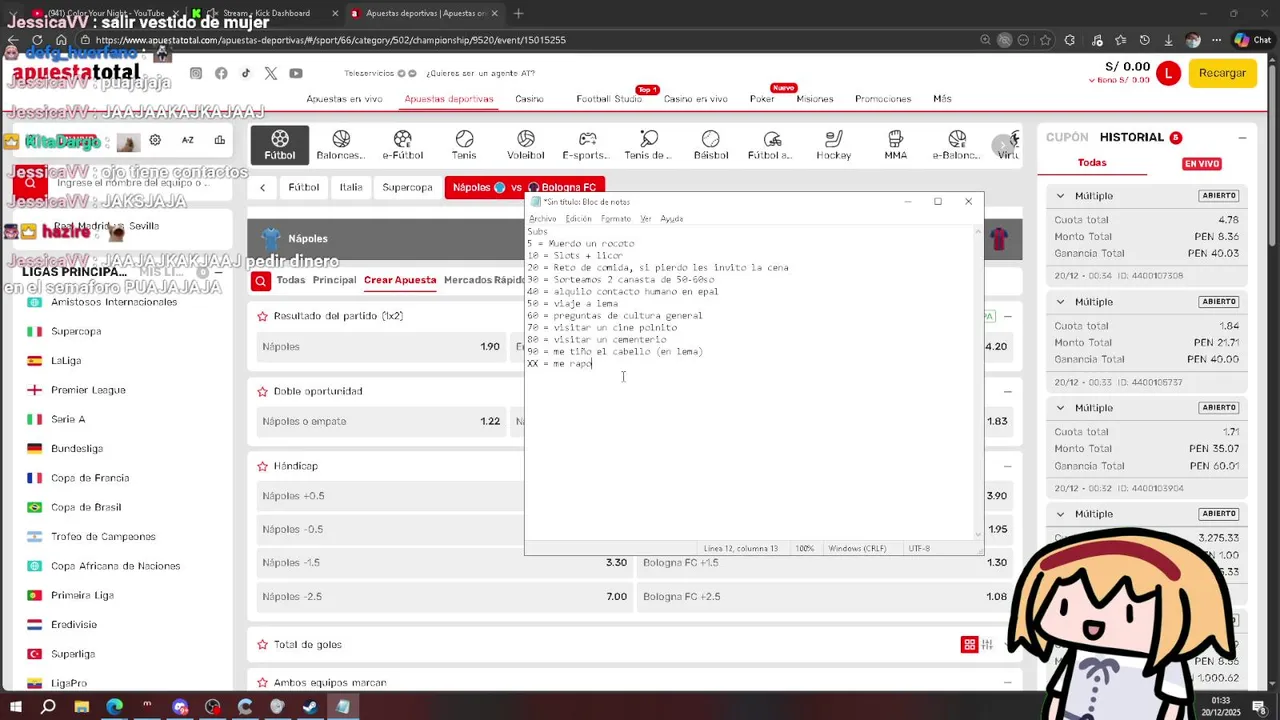Open the sidebar settings gear icon
The height and width of the screenshot is (720, 1280).
click(x=155, y=141)
